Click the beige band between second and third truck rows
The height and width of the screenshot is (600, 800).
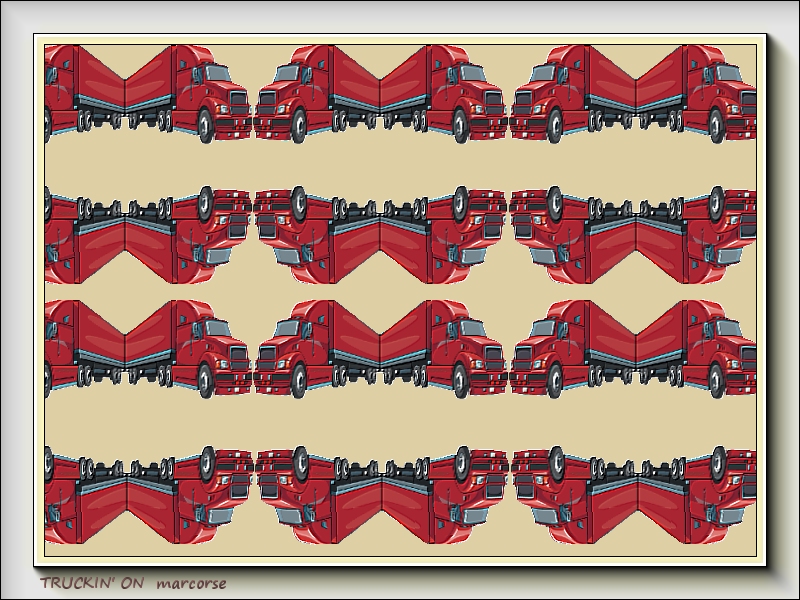400,290
